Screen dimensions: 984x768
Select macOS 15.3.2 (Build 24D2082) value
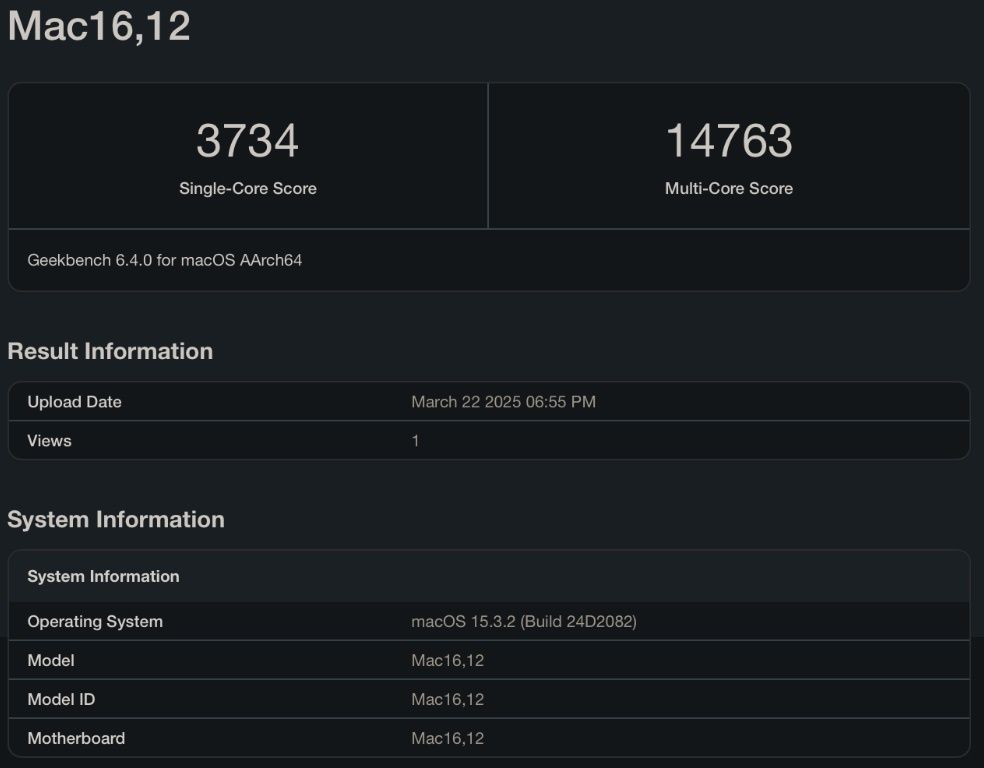(x=524, y=622)
